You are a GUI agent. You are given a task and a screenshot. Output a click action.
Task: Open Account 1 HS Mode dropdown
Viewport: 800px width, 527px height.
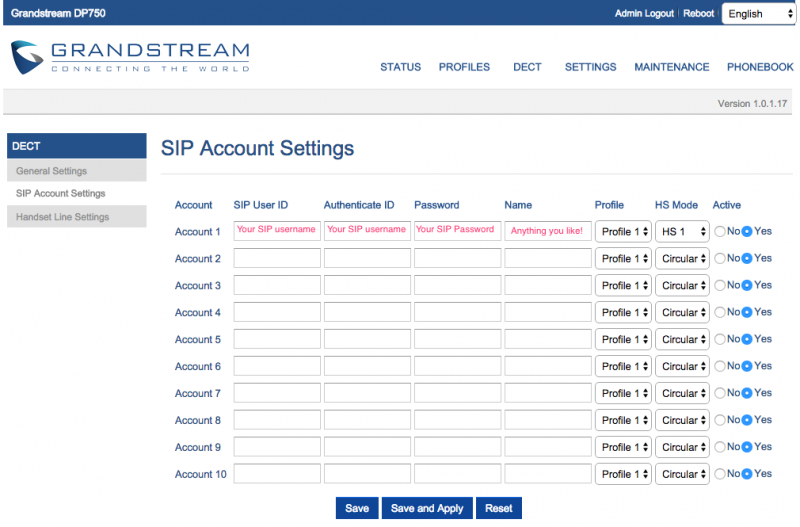click(x=682, y=232)
